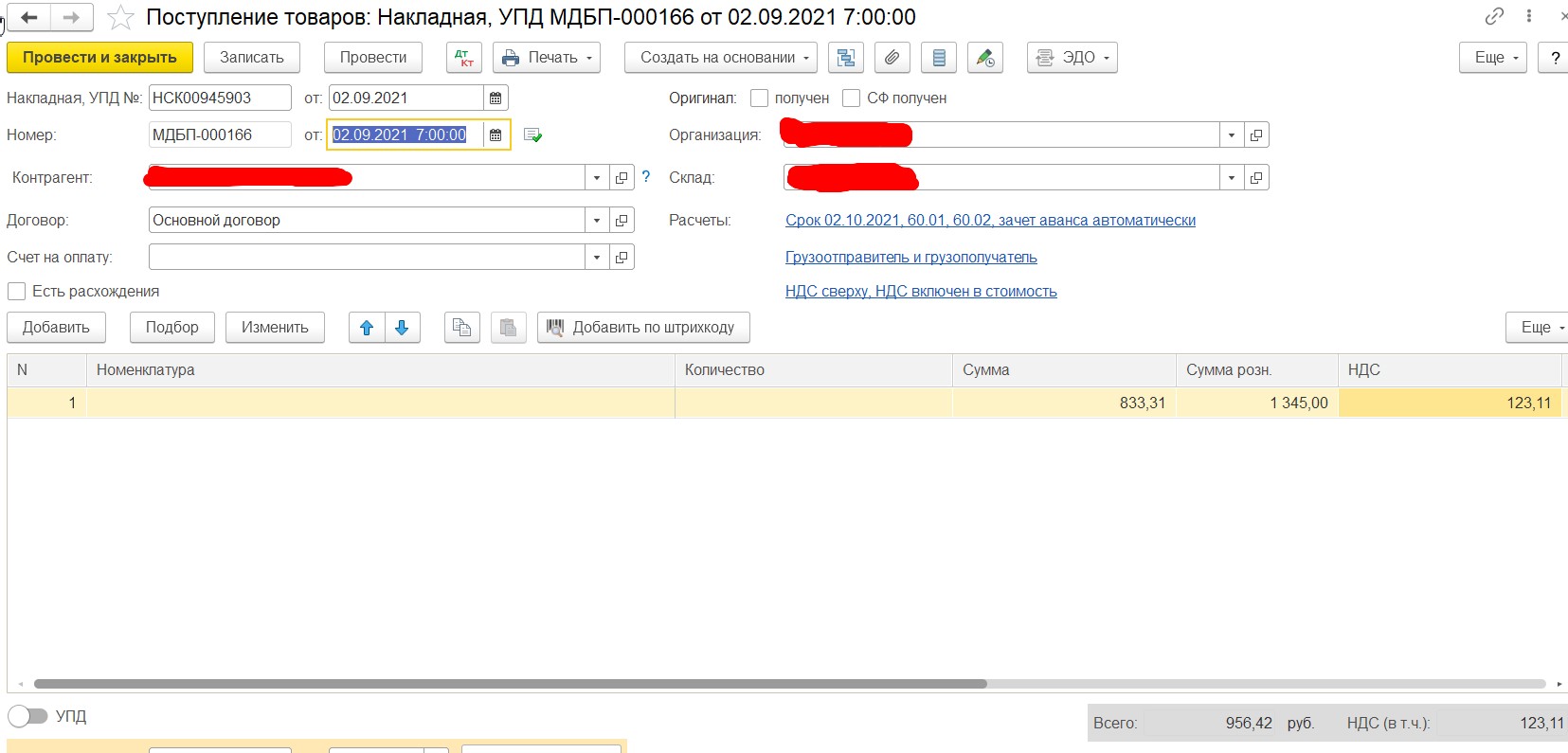
Task: Open calendar for invoice date 02.09.2021
Action: tap(496, 99)
